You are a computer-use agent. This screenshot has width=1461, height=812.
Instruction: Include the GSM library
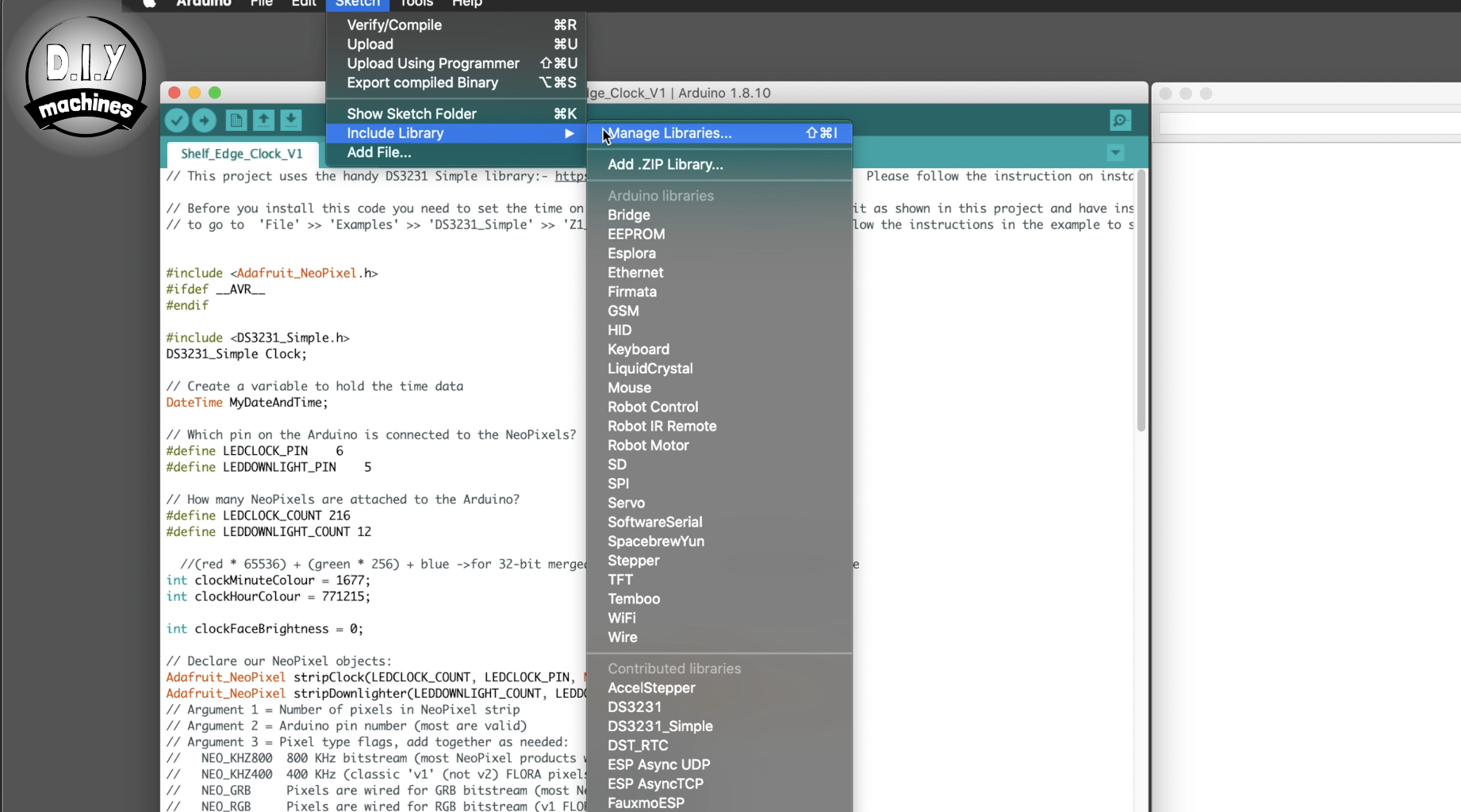(x=719, y=311)
